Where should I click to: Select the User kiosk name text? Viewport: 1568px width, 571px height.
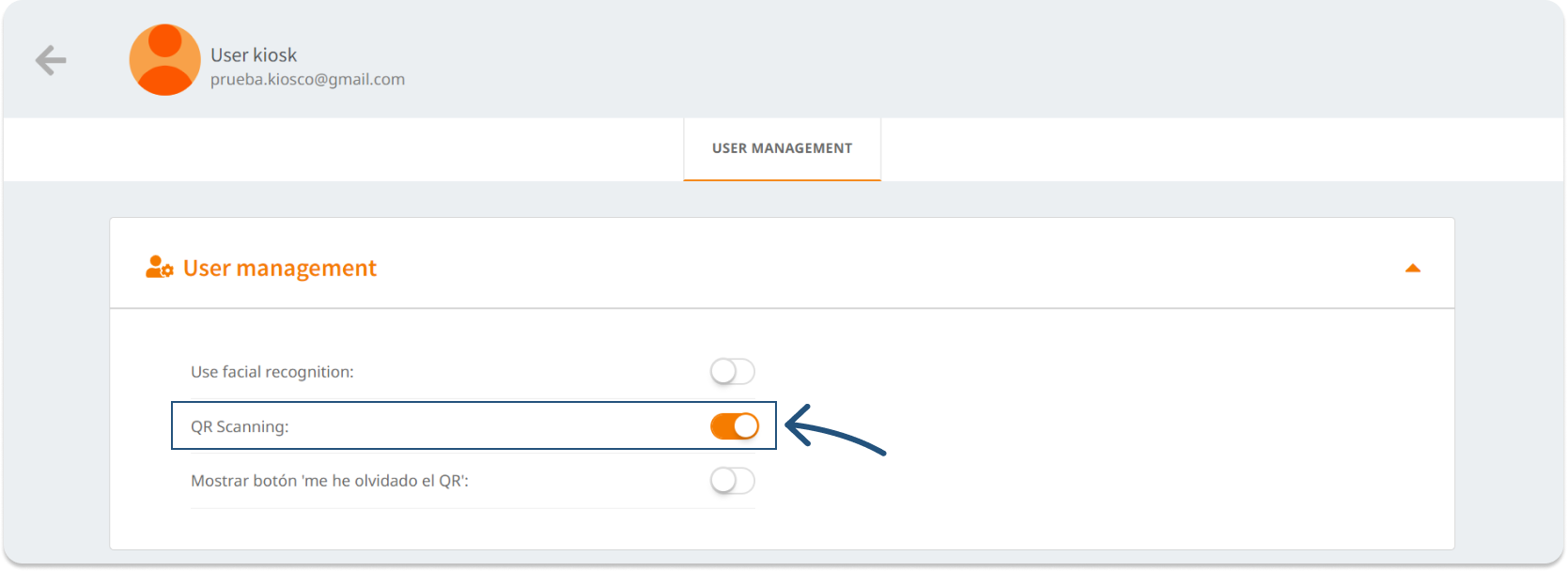(x=254, y=55)
